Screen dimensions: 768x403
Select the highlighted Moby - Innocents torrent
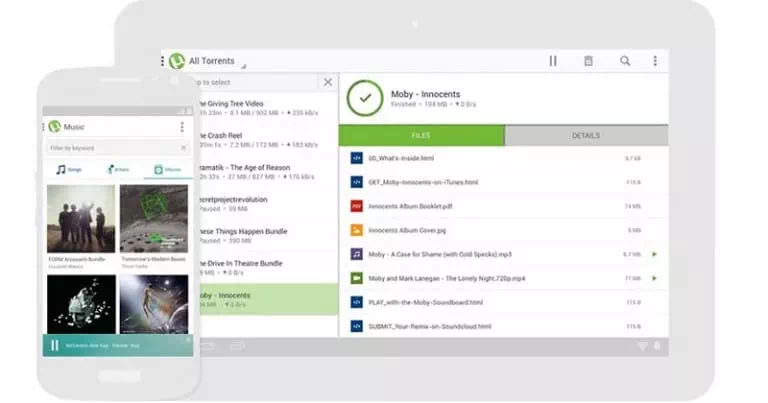(268, 299)
